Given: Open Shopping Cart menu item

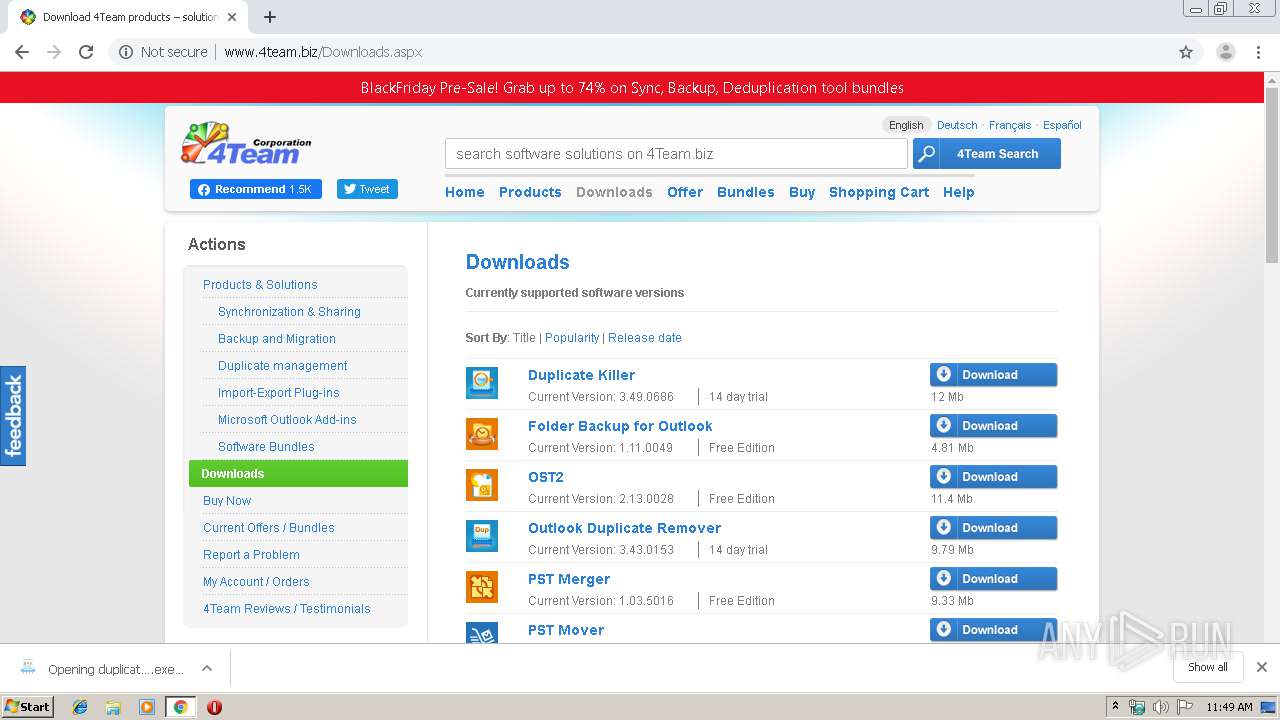Looking at the screenshot, I should tap(879, 192).
